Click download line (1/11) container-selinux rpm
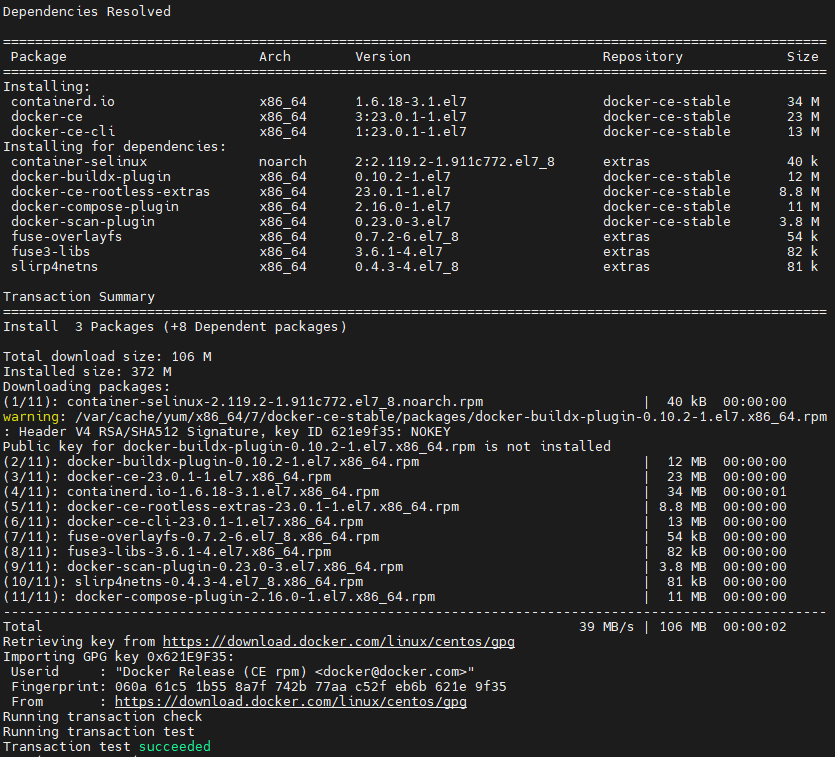This screenshot has height=757, width=835. (x=395, y=402)
